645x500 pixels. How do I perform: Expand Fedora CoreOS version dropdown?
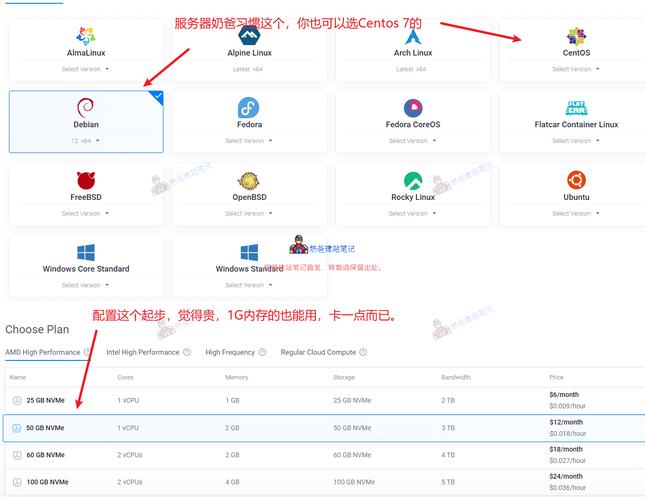click(412, 141)
